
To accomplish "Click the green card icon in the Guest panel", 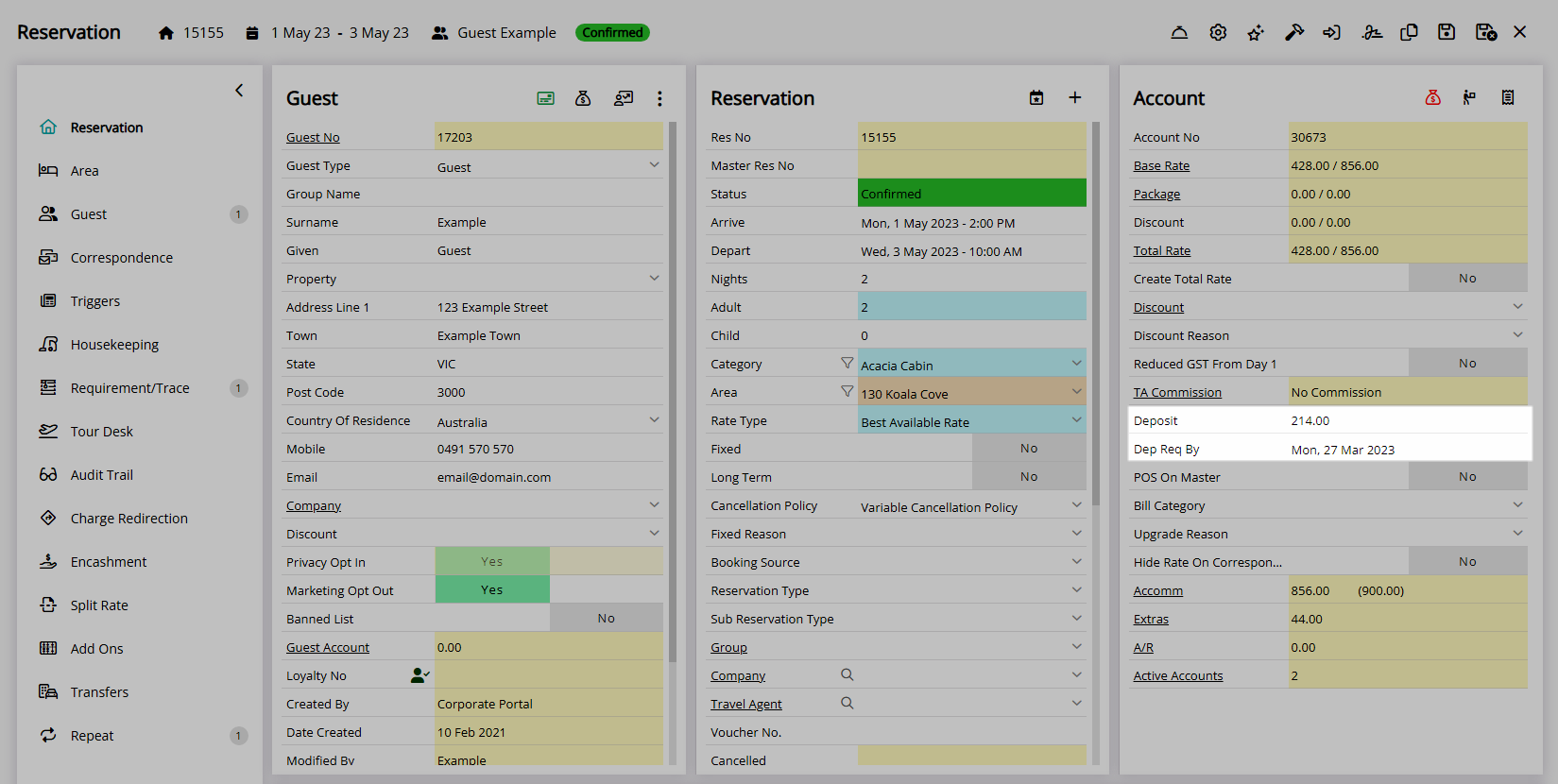I will [x=545, y=98].
